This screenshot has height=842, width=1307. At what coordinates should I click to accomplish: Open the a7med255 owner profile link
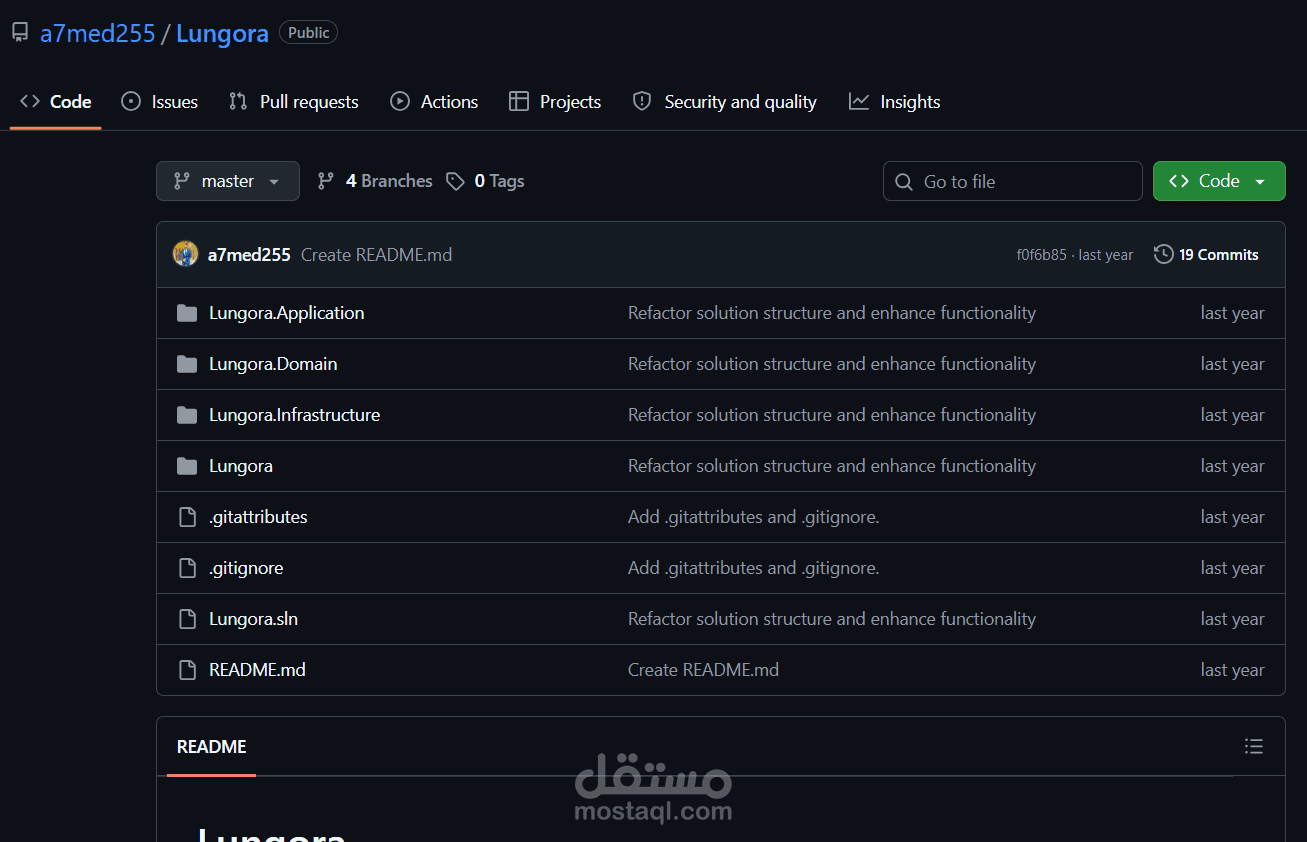coord(97,33)
